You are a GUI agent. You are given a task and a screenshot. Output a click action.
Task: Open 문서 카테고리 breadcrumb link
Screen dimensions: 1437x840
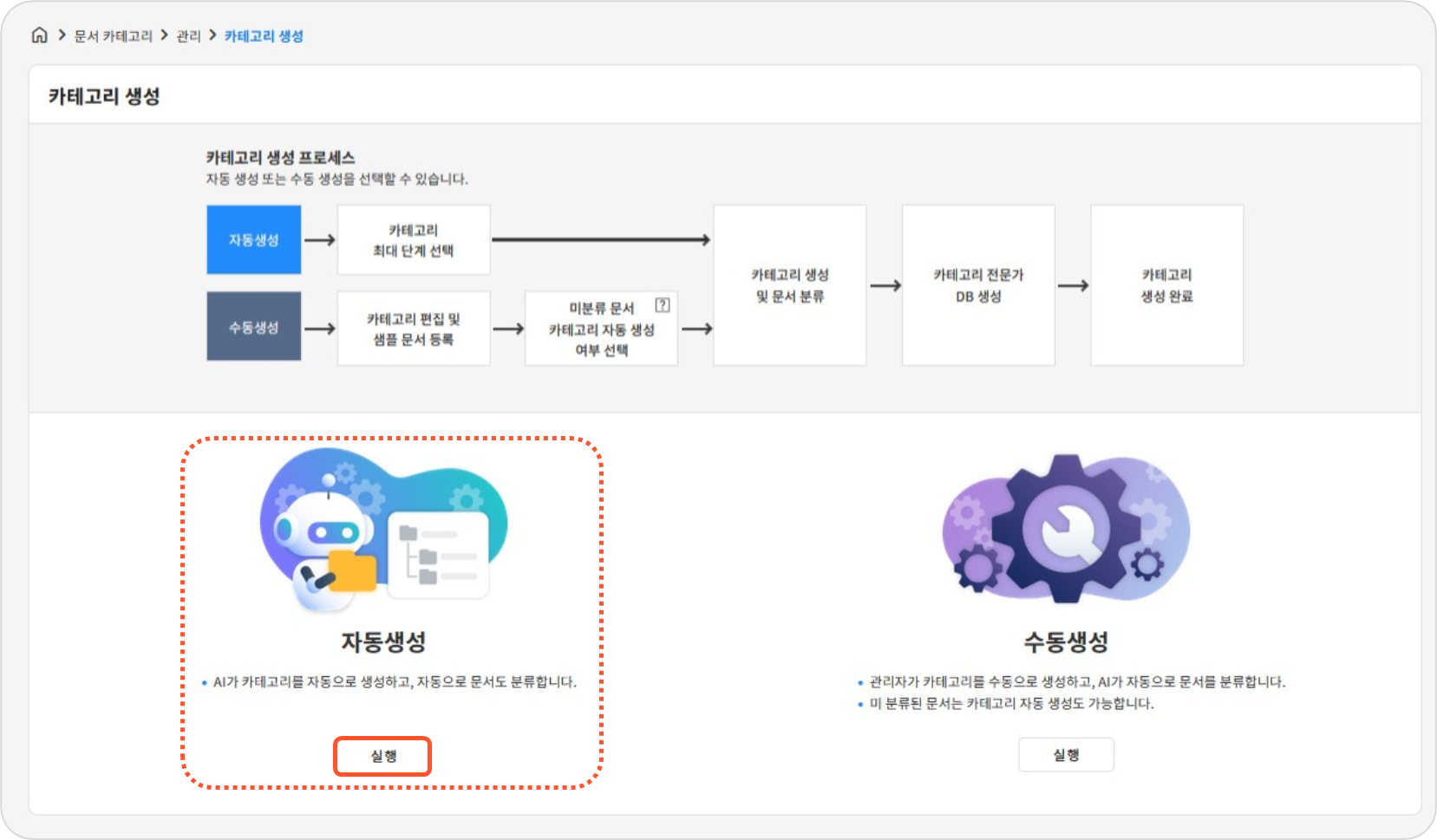(x=113, y=36)
